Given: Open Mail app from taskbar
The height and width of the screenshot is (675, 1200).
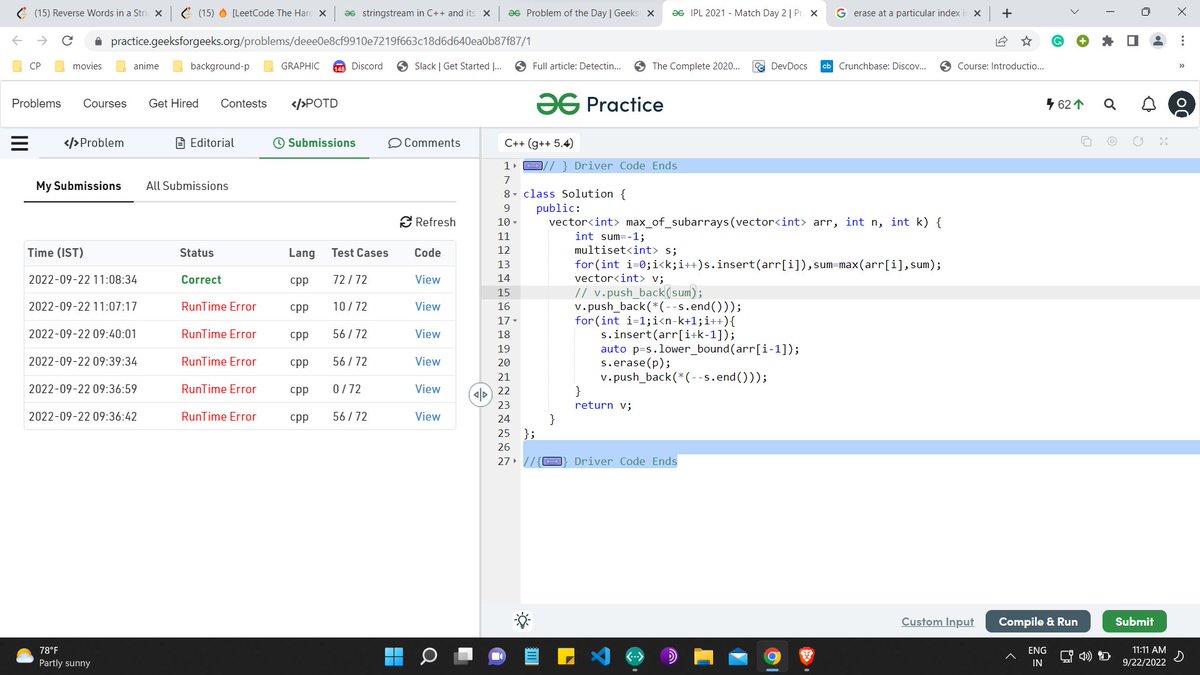Looking at the screenshot, I should pyautogui.click(x=737, y=657).
